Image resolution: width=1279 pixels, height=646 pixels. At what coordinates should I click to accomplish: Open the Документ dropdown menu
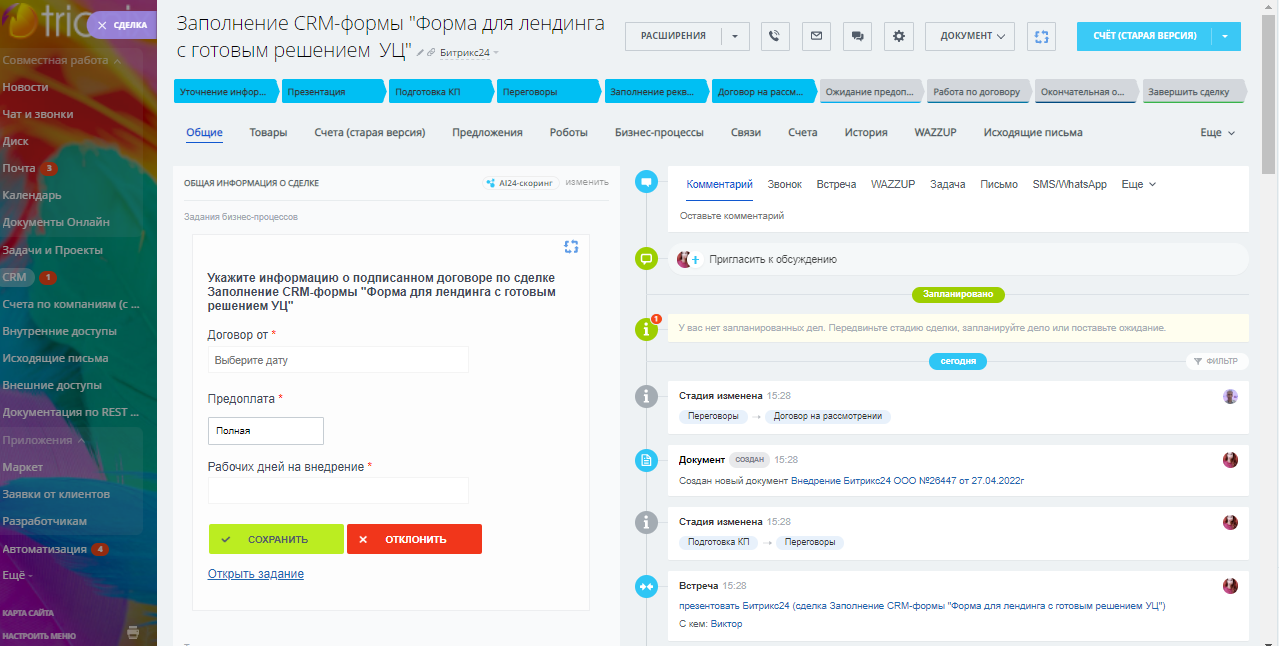click(x=970, y=36)
